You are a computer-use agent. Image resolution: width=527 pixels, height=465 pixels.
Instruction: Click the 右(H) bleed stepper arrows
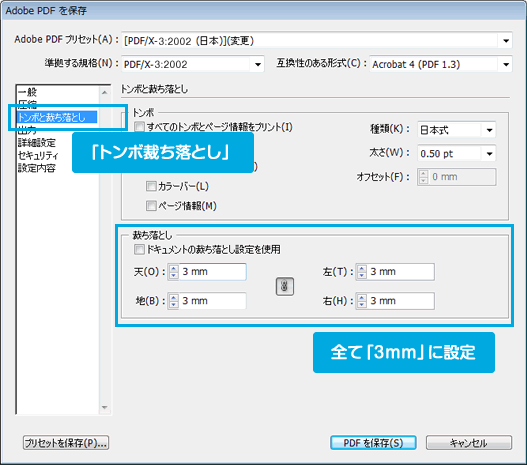coord(362,301)
